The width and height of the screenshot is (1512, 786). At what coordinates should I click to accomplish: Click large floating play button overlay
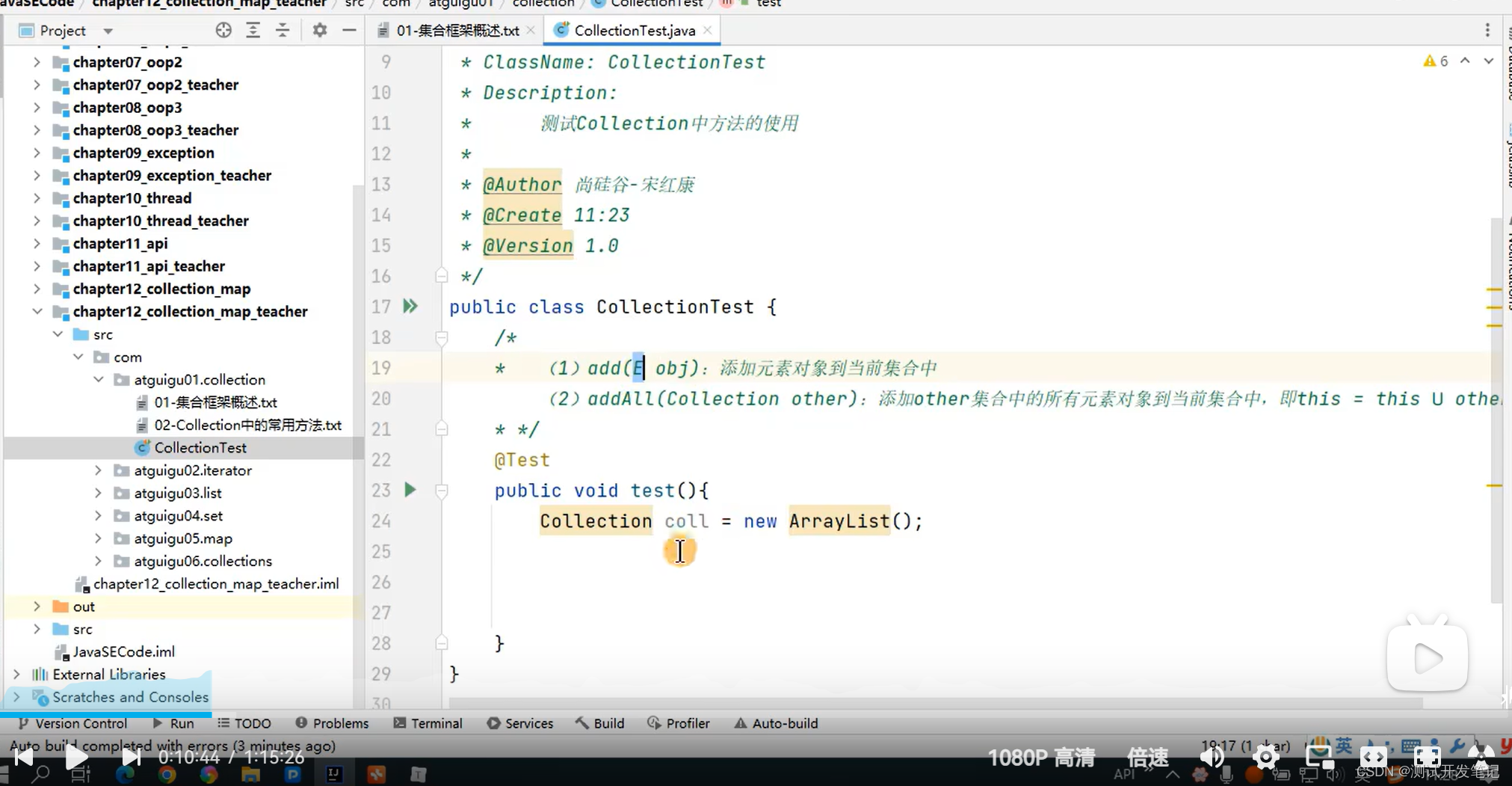pos(1428,658)
